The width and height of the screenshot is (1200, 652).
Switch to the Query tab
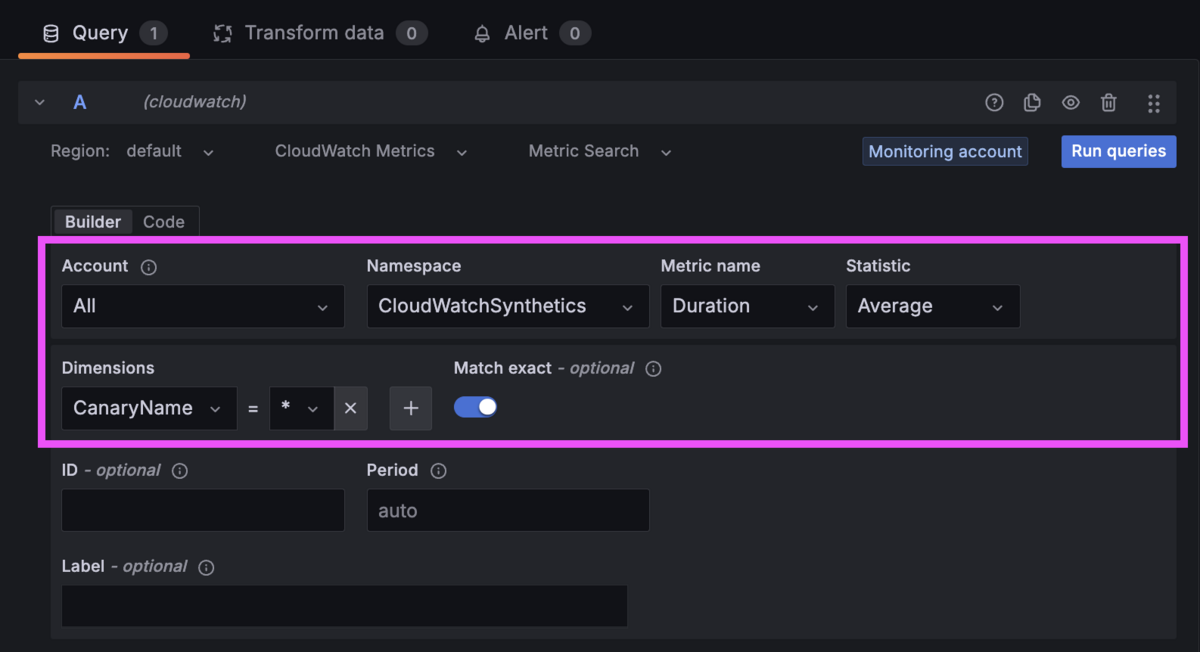coord(104,33)
